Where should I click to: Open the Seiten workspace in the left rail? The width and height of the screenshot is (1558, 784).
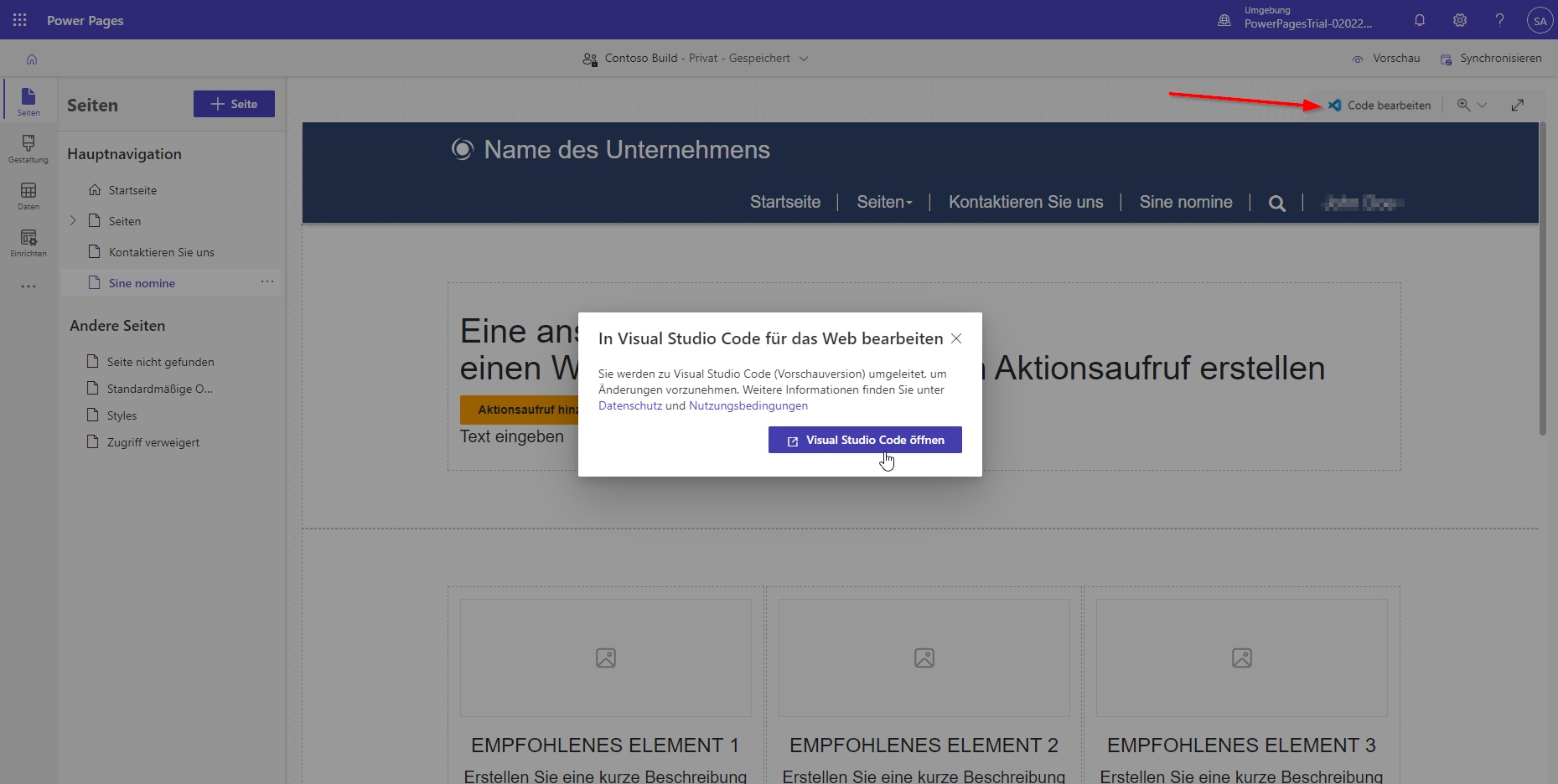[28, 101]
